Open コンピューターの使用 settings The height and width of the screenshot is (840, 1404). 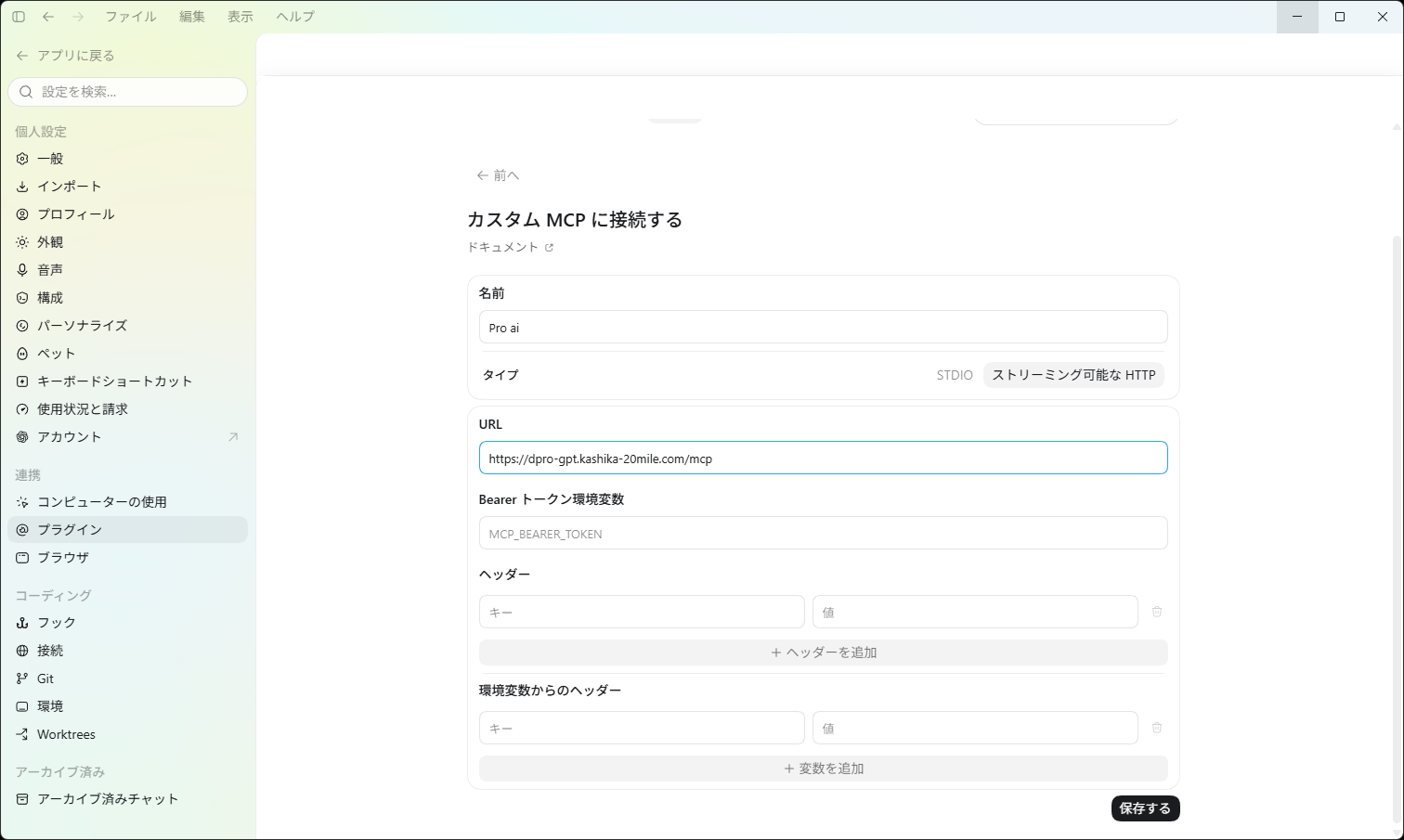[x=128, y=502]
